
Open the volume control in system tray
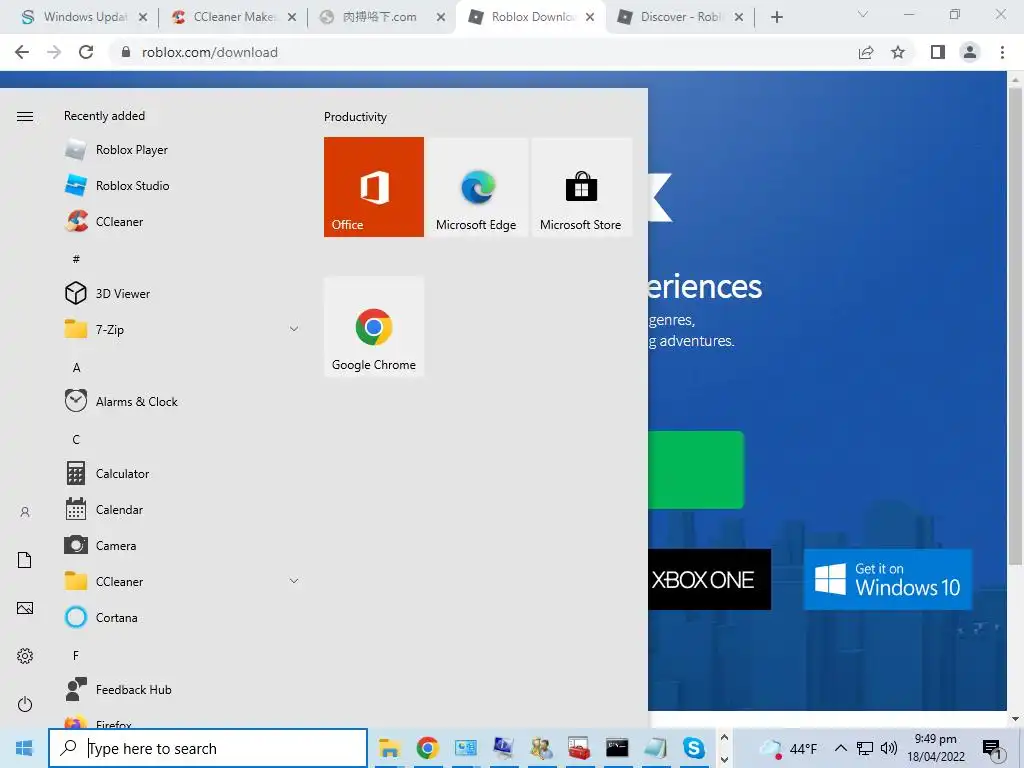pyautogui.click(x=889, y=748)
